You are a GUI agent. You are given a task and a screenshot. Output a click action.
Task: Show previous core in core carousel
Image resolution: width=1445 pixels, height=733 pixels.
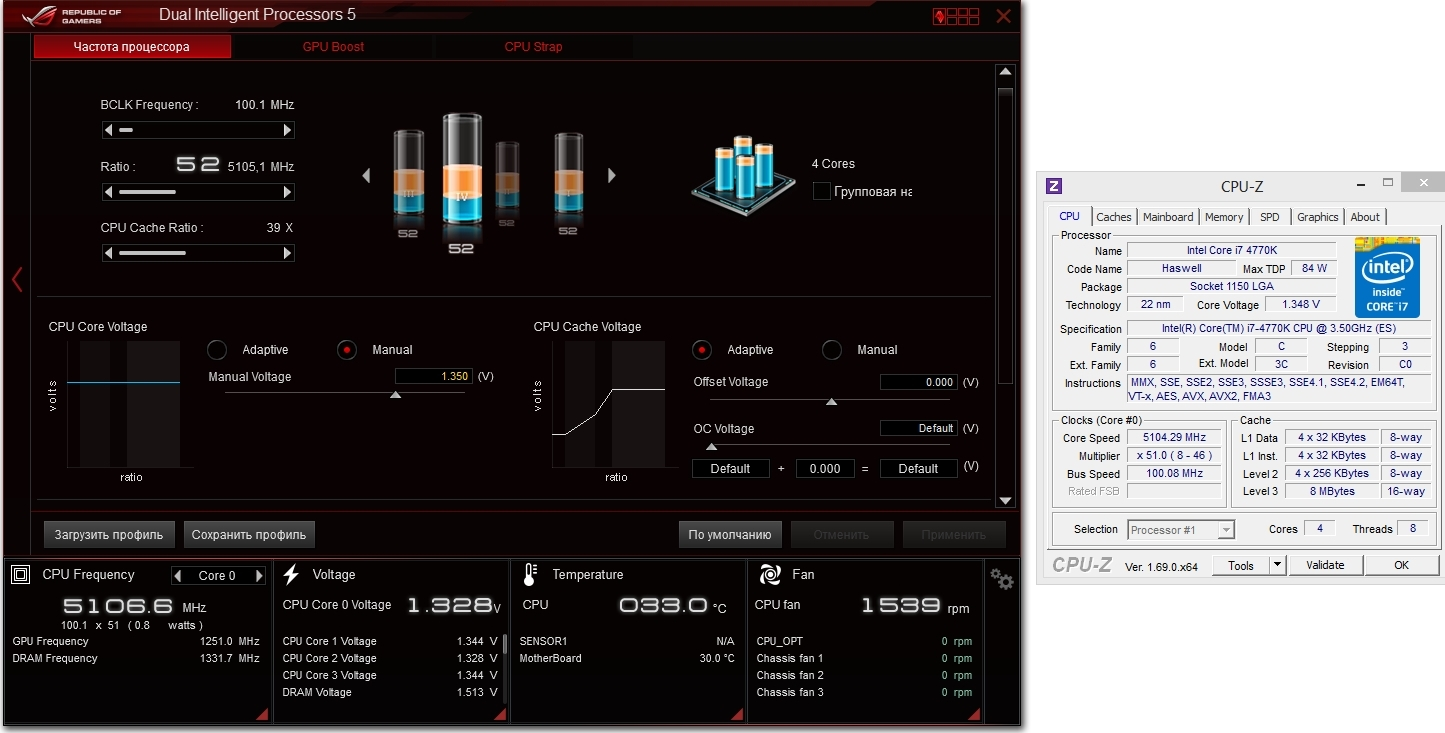(x=366, y=175)
